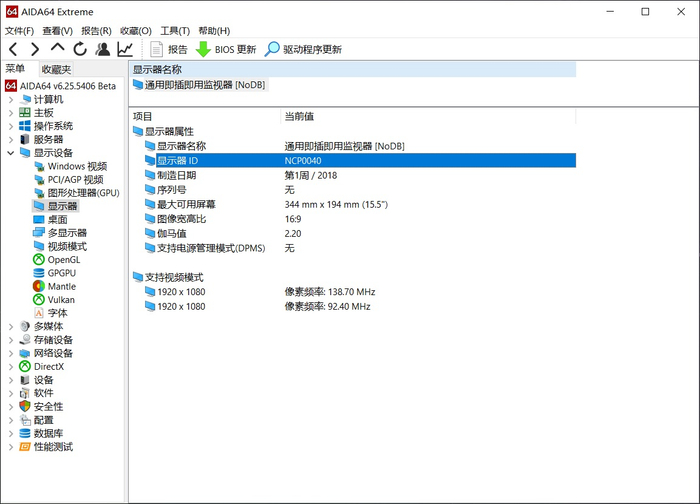Go back with the left arrow icon
Image resolution: width=700 pixels, height=504 pixels.
(x=13, y=49)
